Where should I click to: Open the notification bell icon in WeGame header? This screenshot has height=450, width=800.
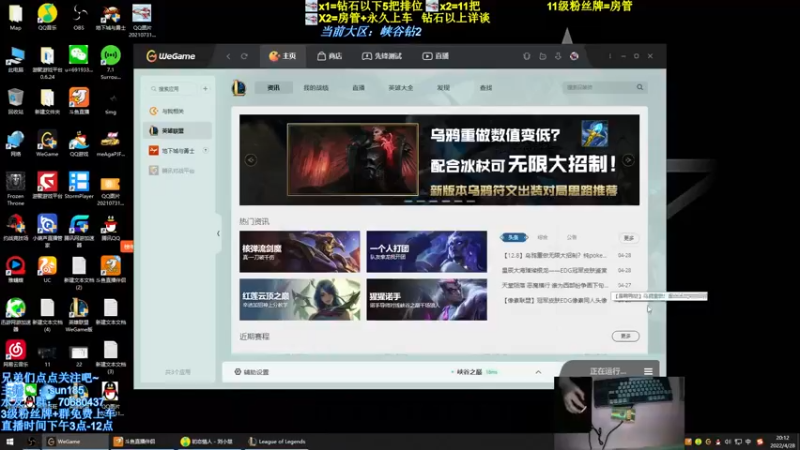(527, 56)
